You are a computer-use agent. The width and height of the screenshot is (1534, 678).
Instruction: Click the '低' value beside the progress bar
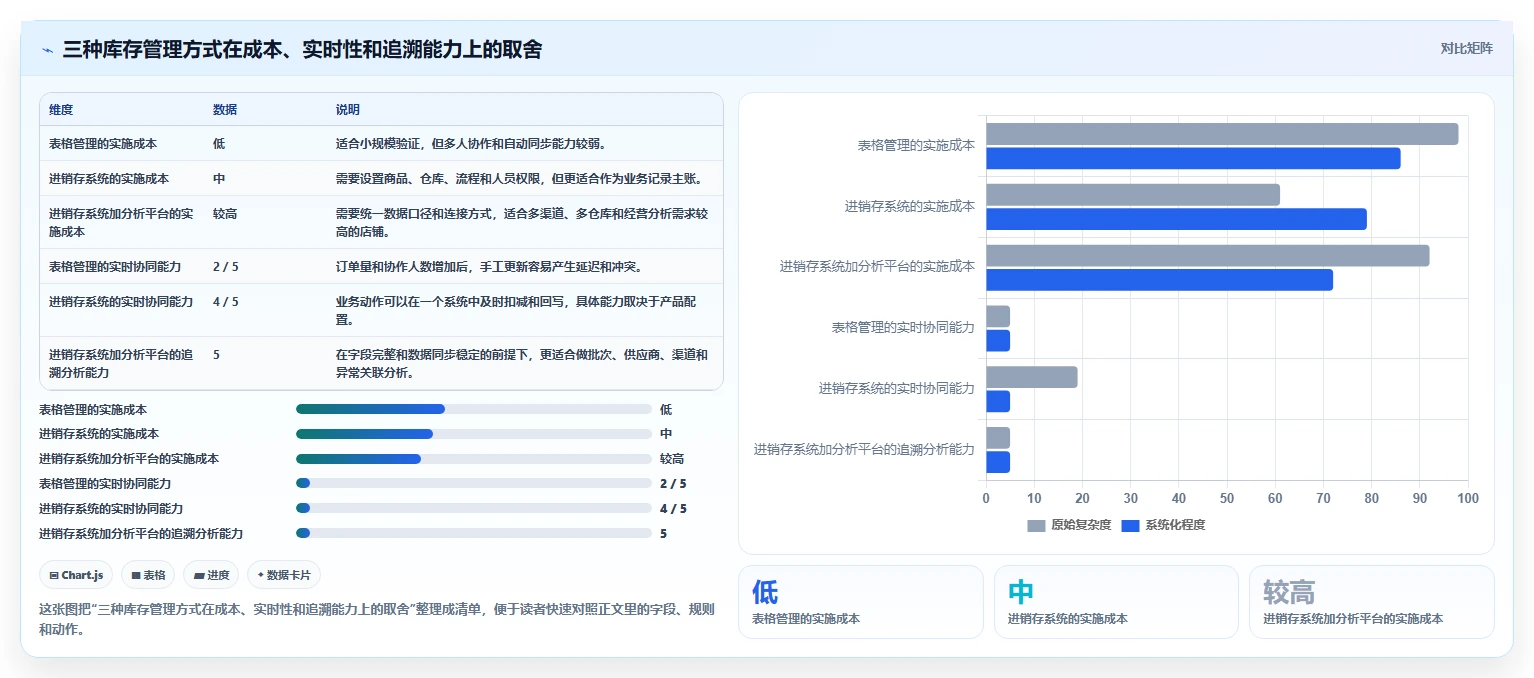(x=666, y=409)
